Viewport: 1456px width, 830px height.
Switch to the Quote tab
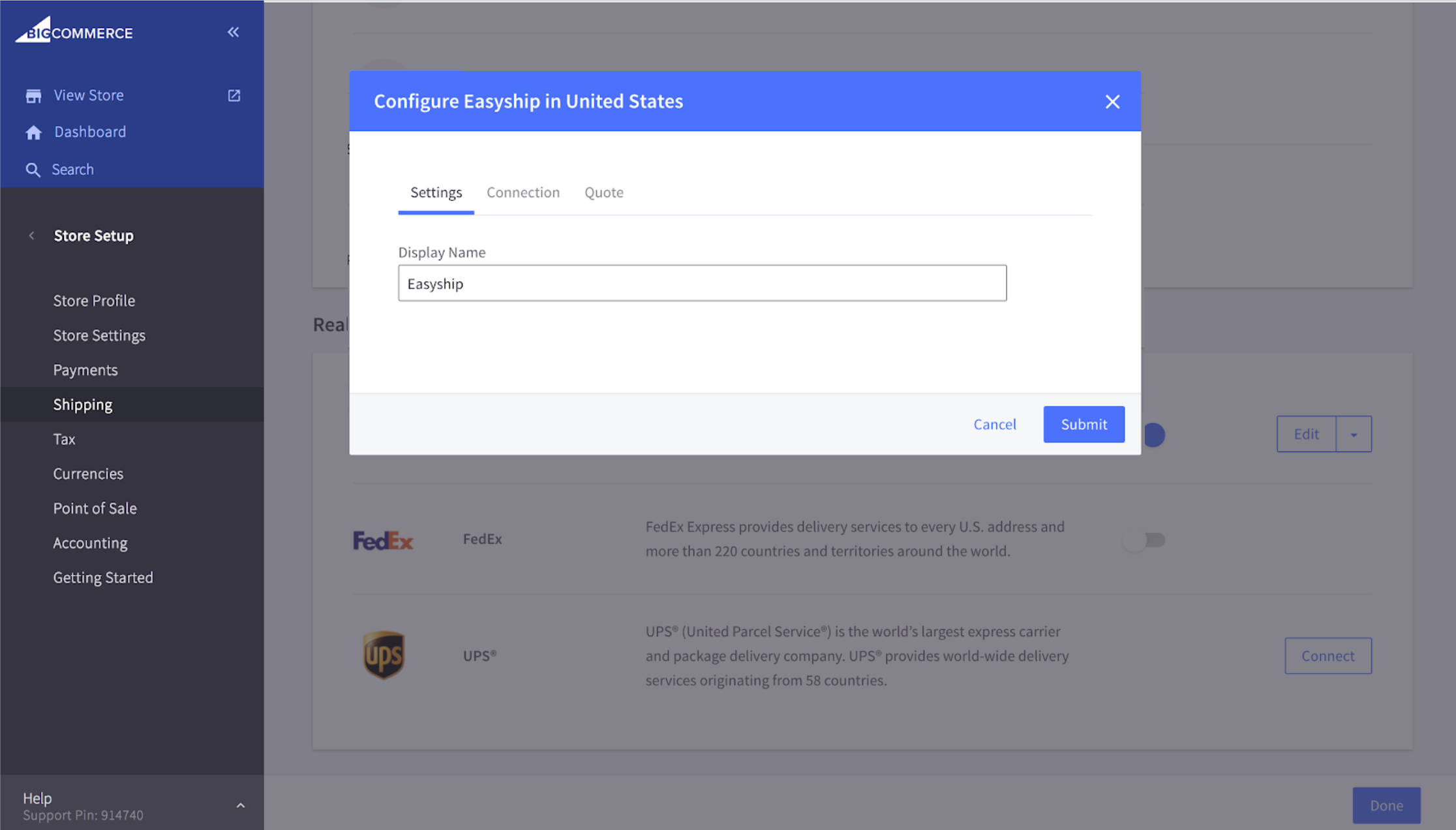[x=604, y=192]
